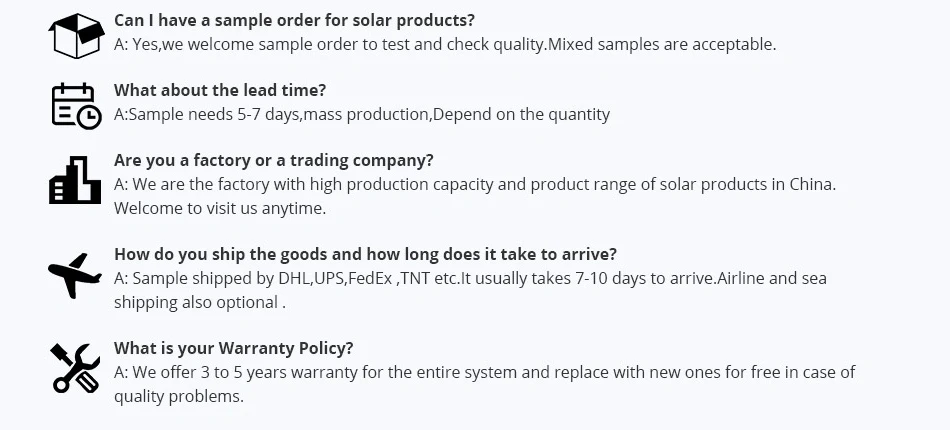Click the factory buildings icon
The image size is (950, 430).
click(76, 182)
